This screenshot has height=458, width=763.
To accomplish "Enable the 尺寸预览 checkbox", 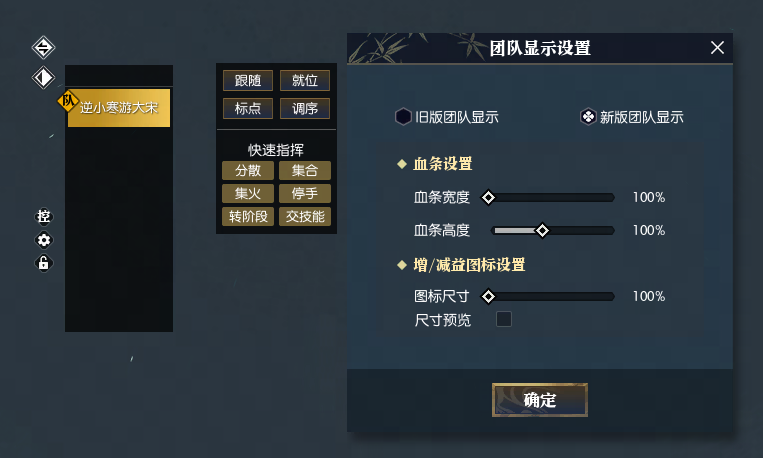I will pos(504,319).
